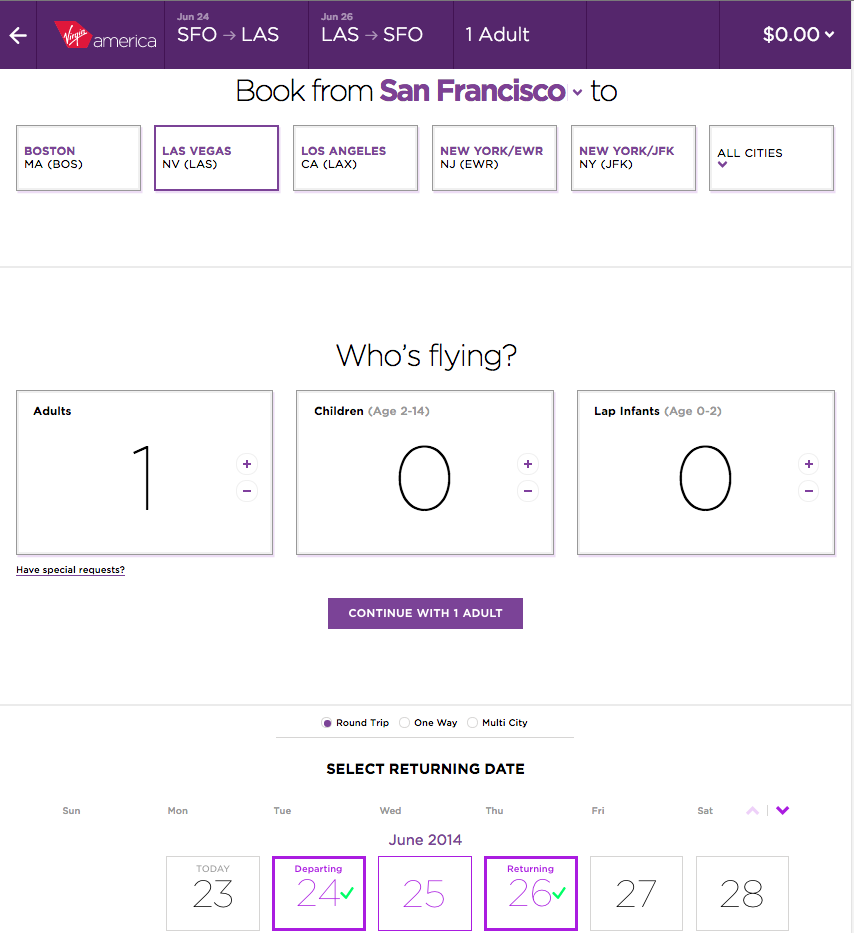The image size is (854, 933).
Task: Select the One Way radio option
Action: tap(405, 723)
